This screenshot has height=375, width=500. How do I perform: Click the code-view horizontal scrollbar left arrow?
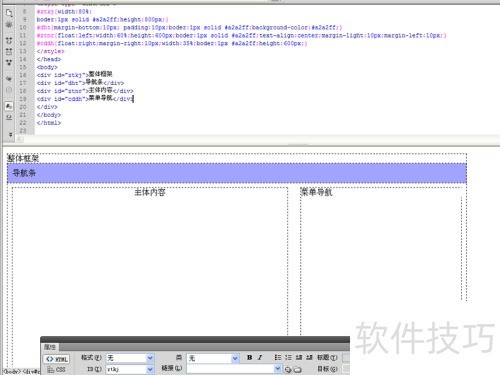tap(20, 139)
